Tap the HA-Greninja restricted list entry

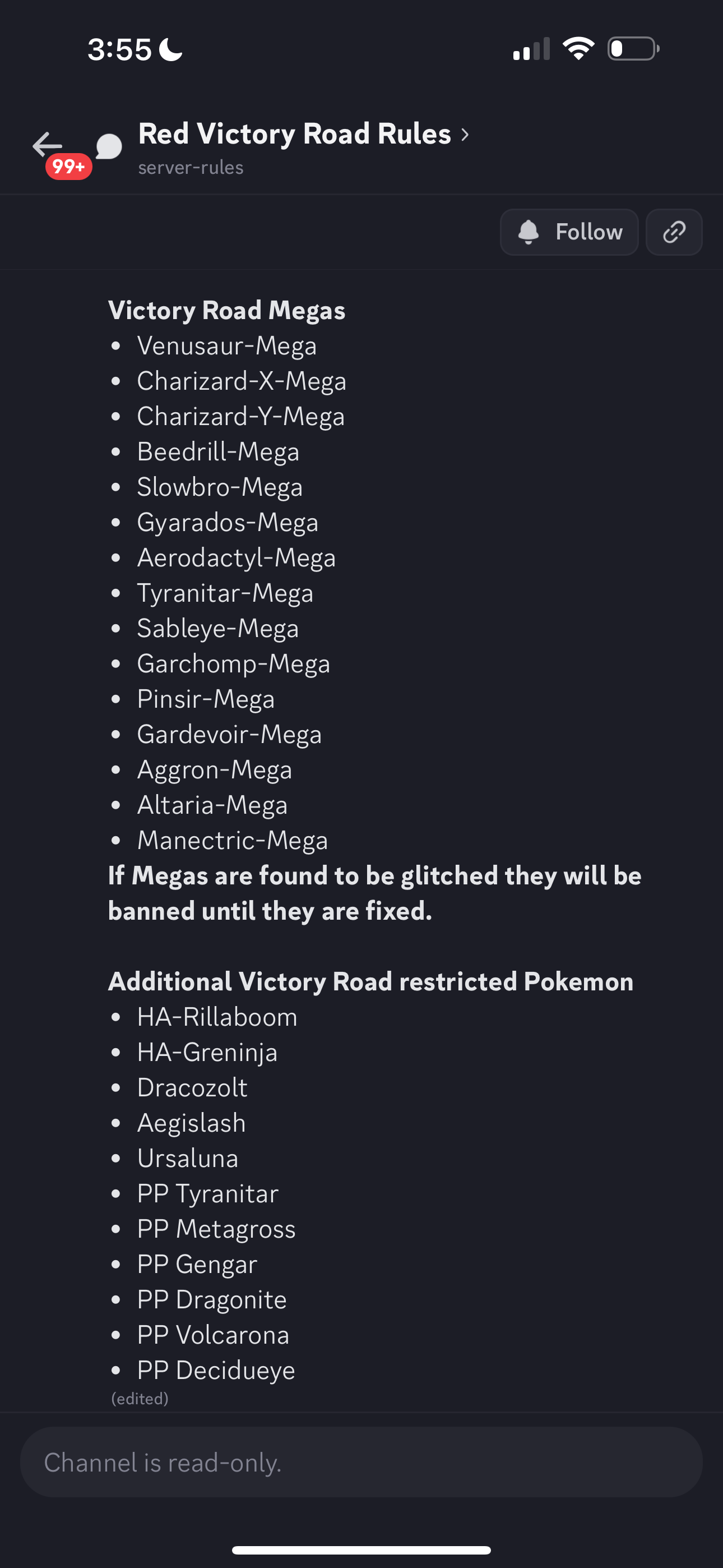pyautogui.click(x=207, y=1053)
